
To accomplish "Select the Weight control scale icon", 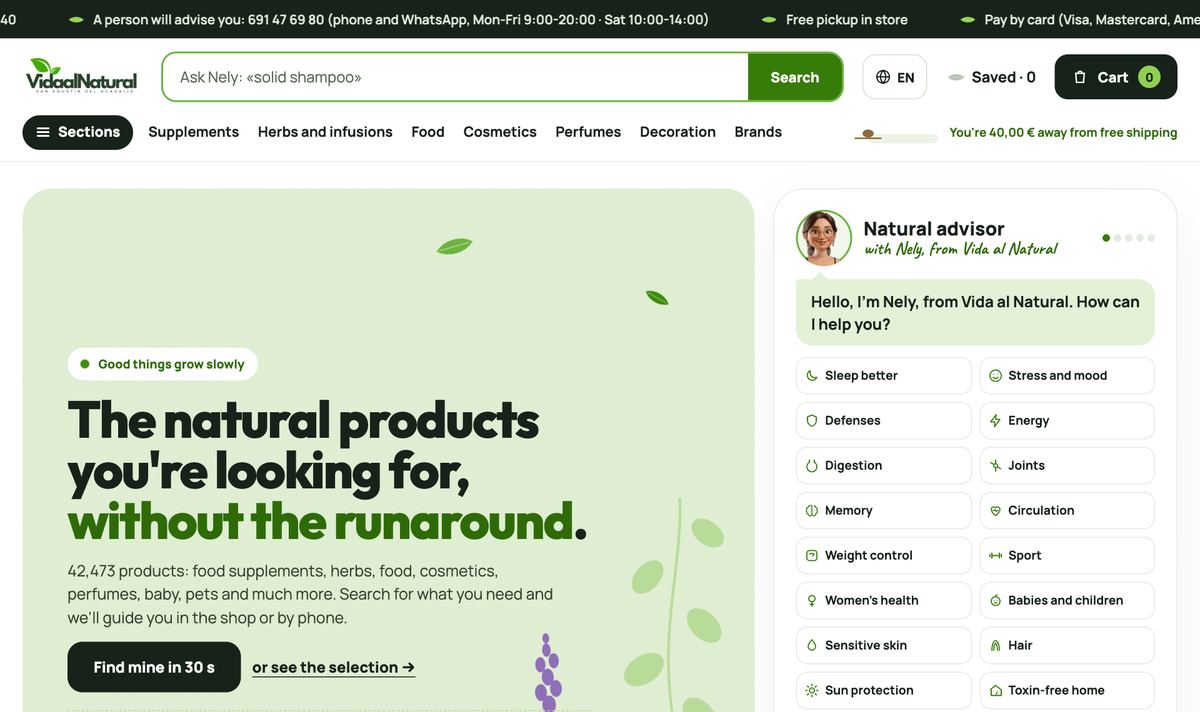I will coord(812,556).
